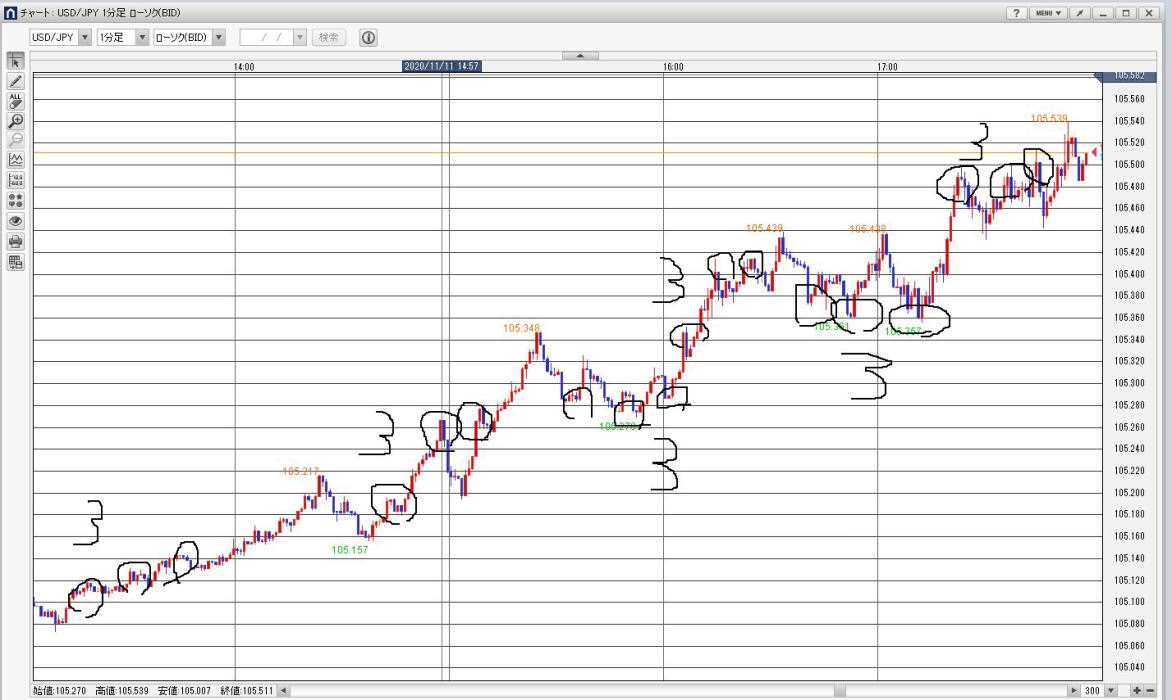Click the price scale settings icon
Screen dimensions: 1172x700
pos(15,180)
